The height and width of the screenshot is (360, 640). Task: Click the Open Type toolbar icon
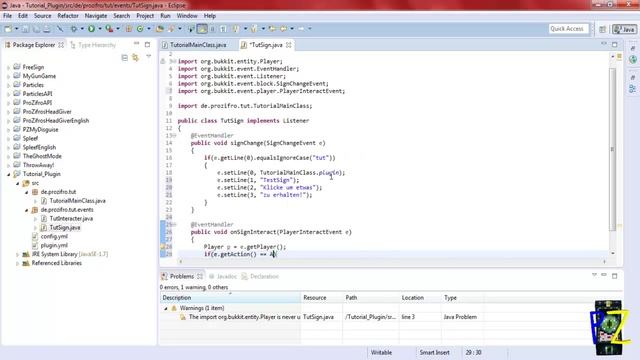(x=160, y=29)
